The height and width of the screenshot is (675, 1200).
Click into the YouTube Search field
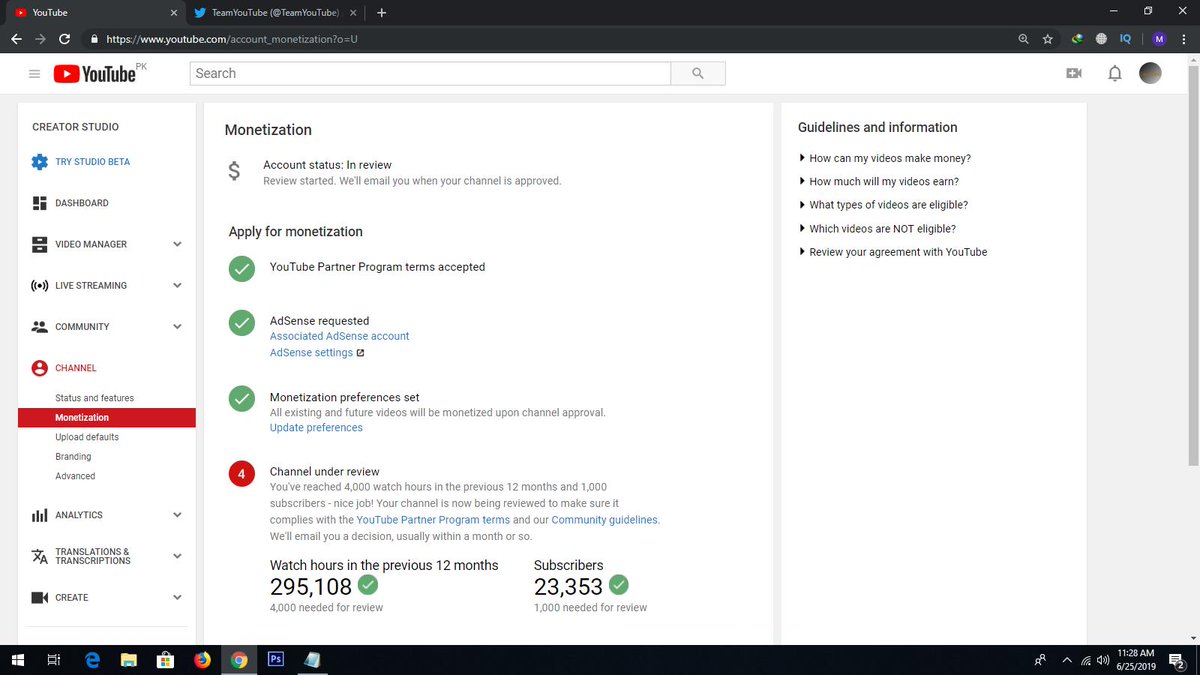[430, 73]
